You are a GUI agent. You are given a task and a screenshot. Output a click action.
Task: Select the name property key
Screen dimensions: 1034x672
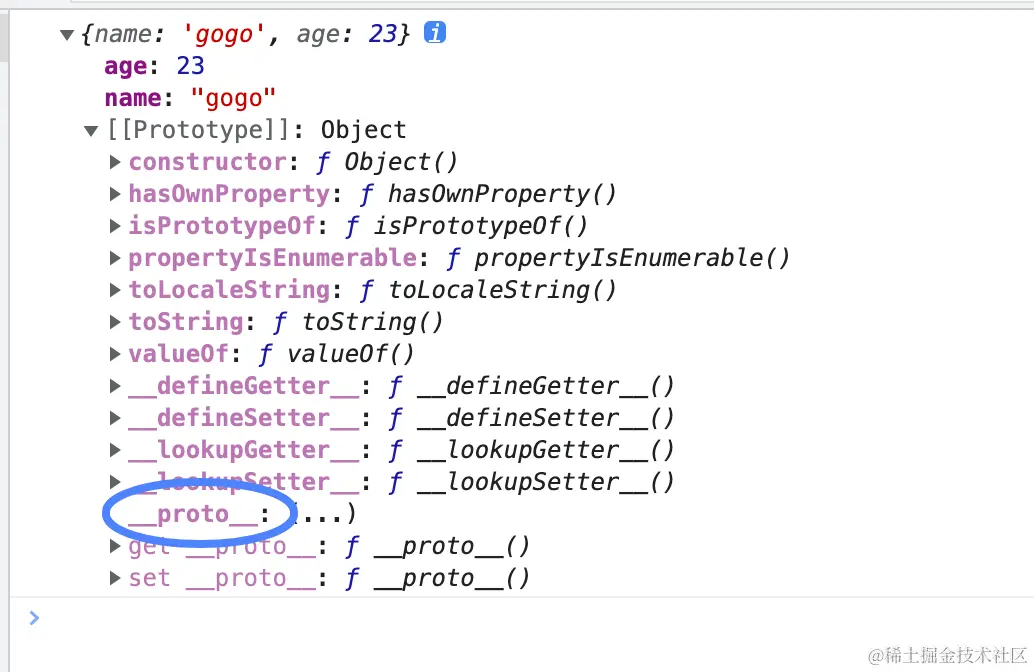pos(133,98)
